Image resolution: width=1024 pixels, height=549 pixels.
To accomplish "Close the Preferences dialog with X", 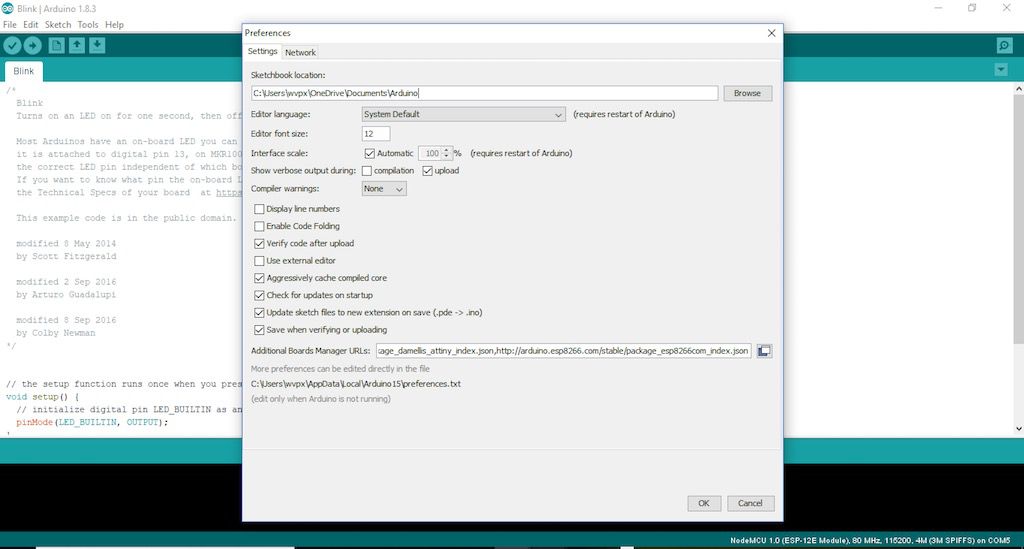I will click(771, 33).
